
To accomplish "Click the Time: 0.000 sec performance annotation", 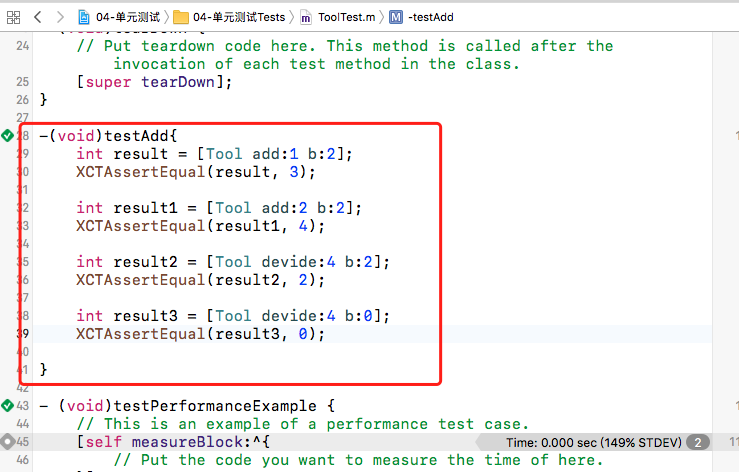I will 594,442.
